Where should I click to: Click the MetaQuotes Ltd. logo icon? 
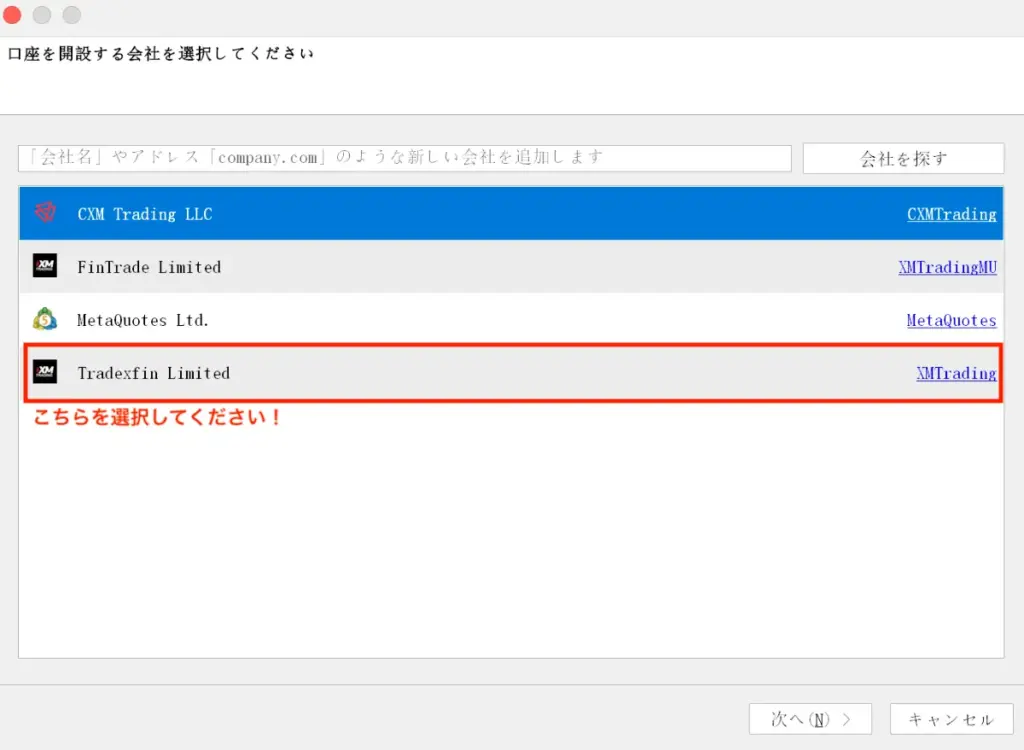pyautogui.click(x=44, y=320)
